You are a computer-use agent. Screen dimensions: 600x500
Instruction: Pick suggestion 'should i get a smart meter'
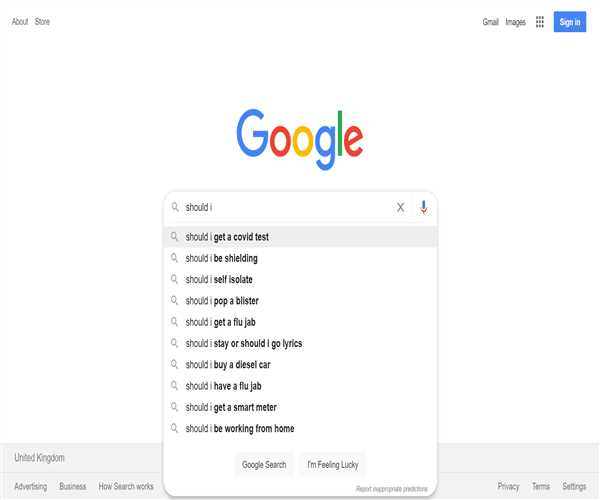(231, 407)
